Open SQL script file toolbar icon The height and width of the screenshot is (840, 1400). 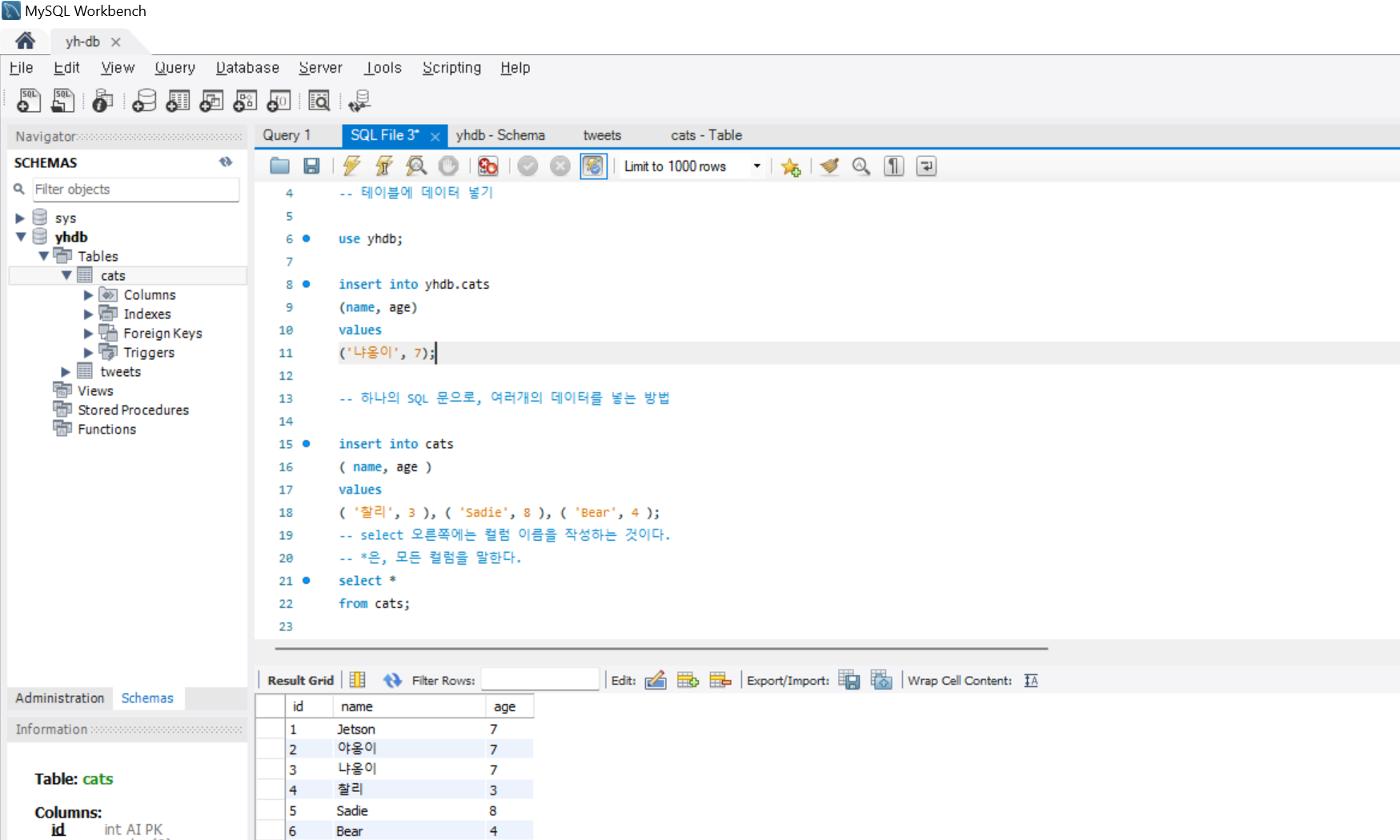62,101
